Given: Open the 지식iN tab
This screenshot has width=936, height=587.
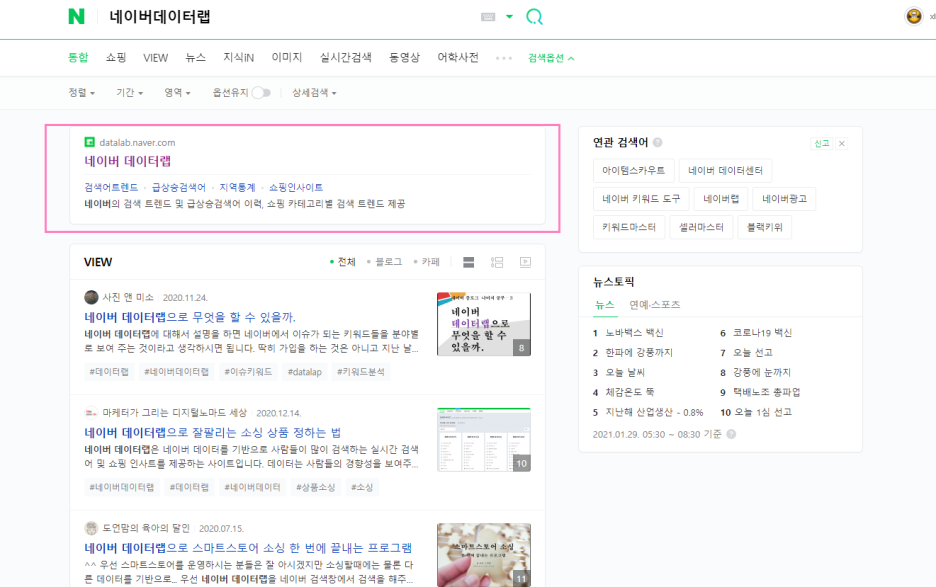Looking at the screenshot, I should coord(238,57).
